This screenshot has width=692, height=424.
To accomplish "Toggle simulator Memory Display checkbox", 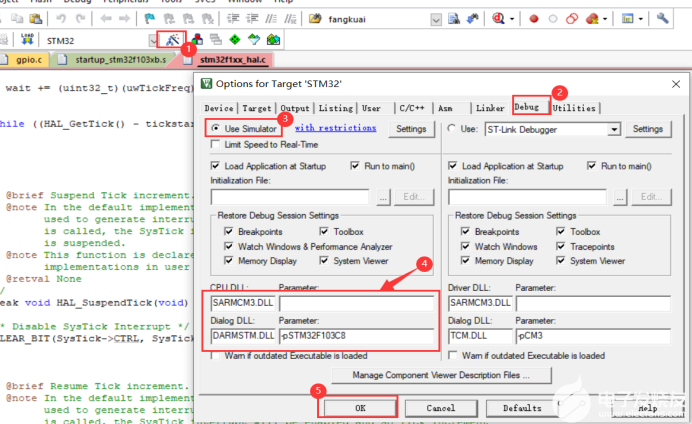I will tap(229, 261).
